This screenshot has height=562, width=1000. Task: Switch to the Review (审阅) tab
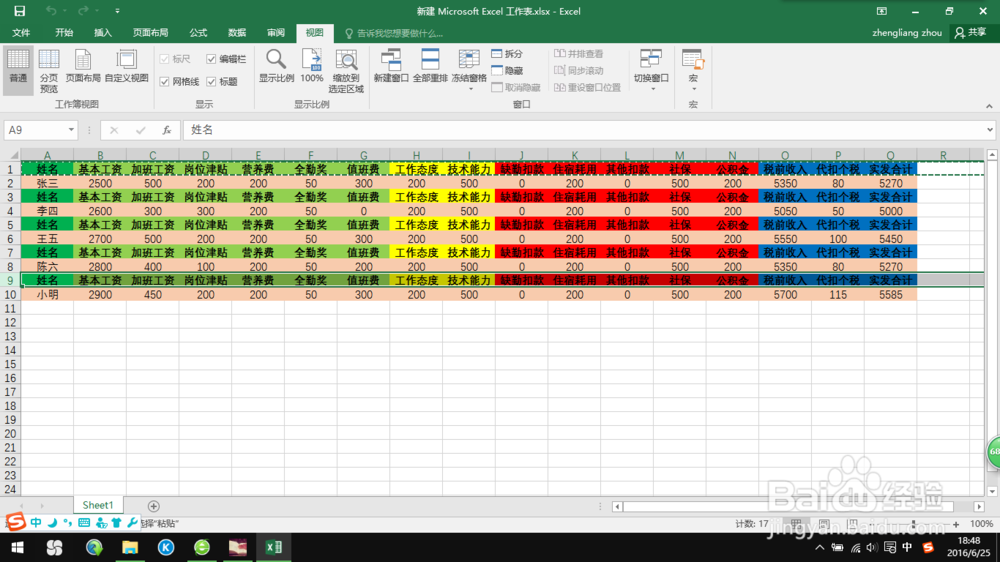[276, 33]
